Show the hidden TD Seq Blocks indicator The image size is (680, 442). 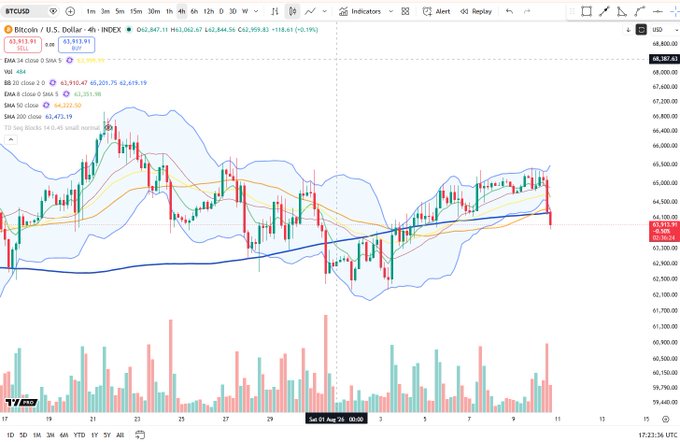tap(108, 128)
